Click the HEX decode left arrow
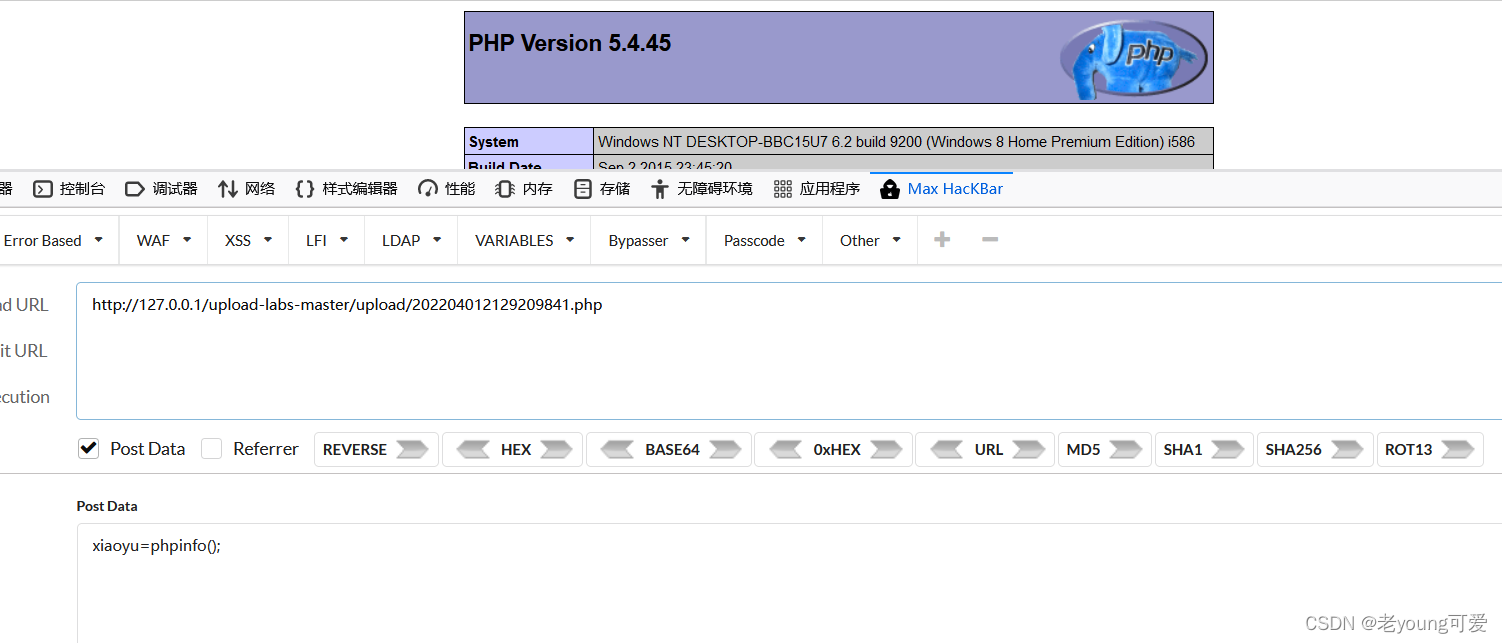The height and width of the screenshot is (643, 1502). (473, 450)
